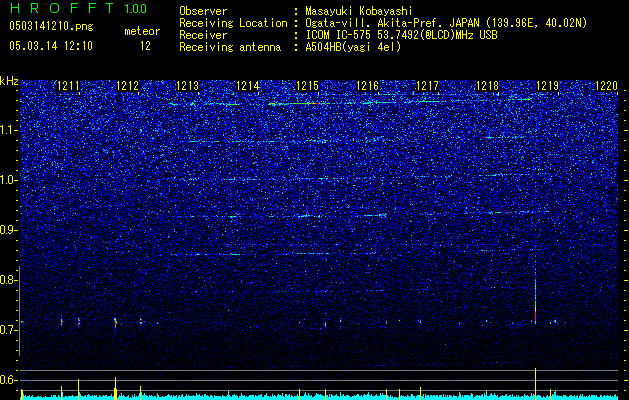Click the 0.9 frequency axis label
This screenshot has width=629, height=400.
(9, 230)
